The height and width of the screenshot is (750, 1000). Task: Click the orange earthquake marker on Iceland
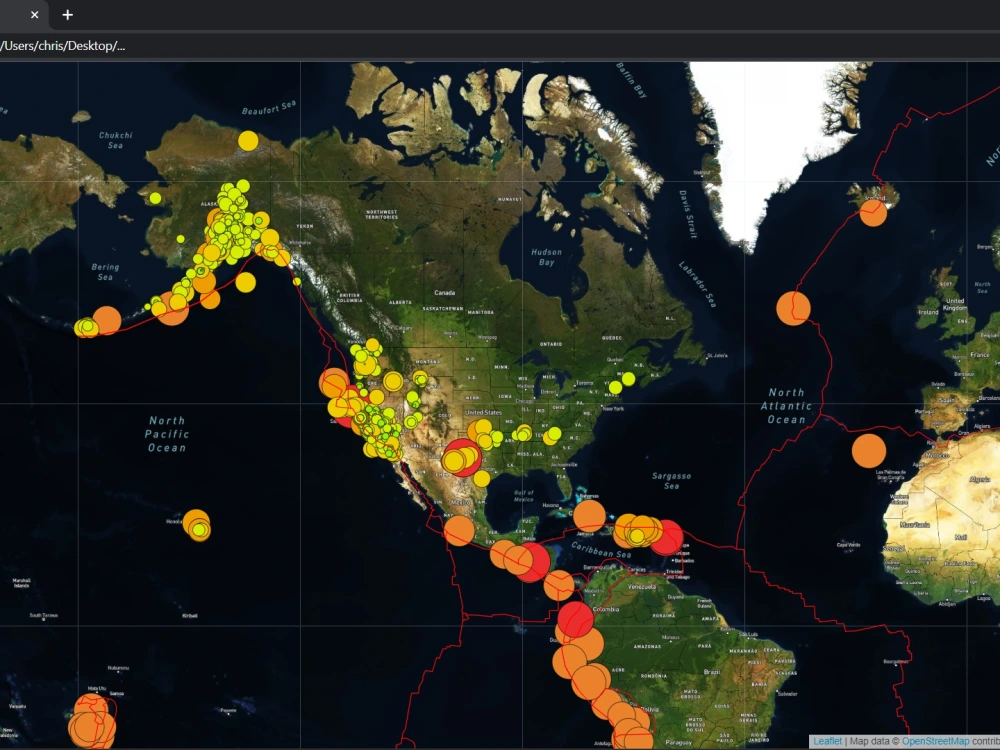point(873,212)
